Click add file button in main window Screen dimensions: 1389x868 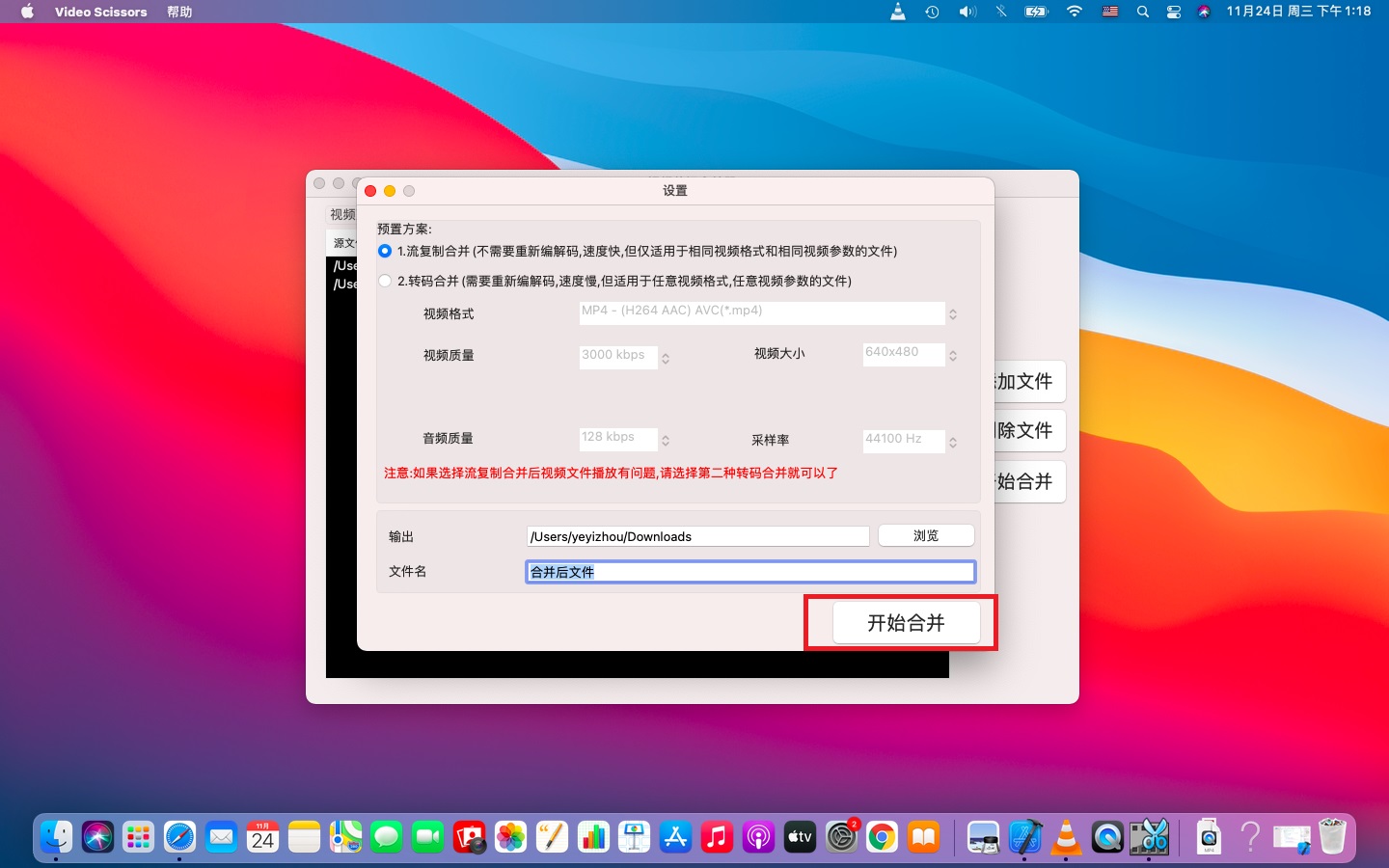coord(1029,382)
